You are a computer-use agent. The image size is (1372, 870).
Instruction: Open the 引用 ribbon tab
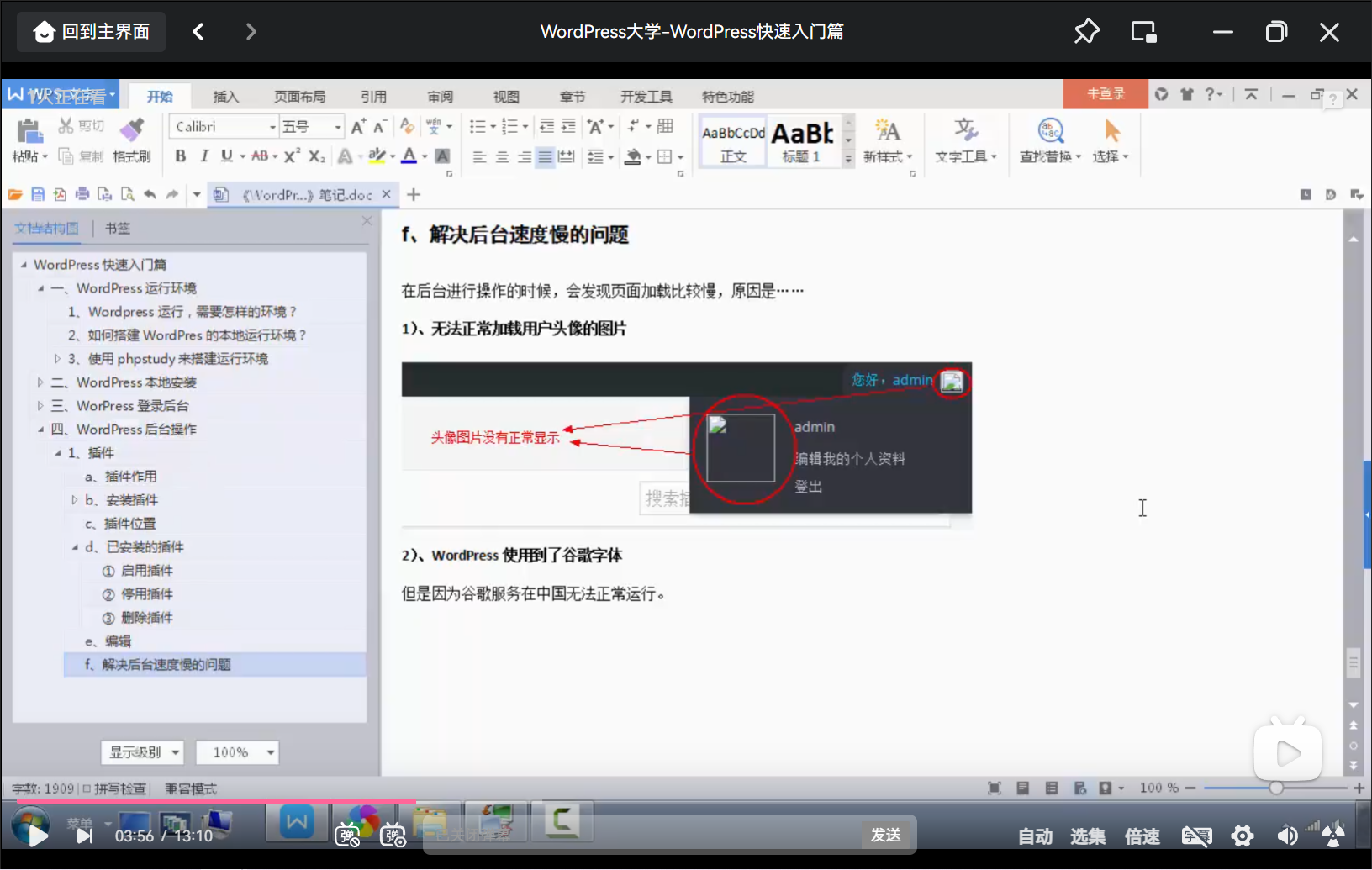point(374,97)
